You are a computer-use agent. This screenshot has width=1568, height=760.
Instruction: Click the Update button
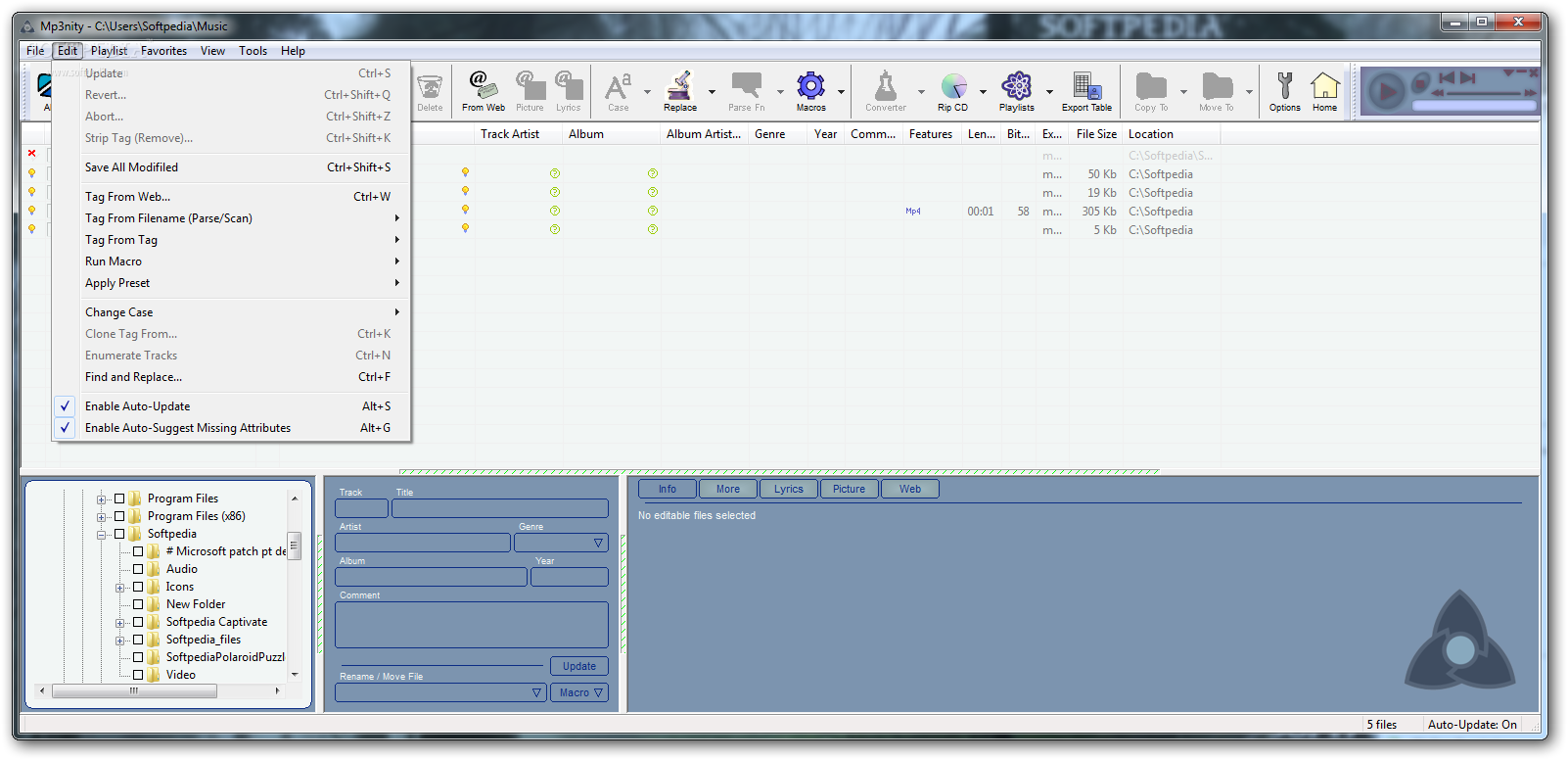578,666
